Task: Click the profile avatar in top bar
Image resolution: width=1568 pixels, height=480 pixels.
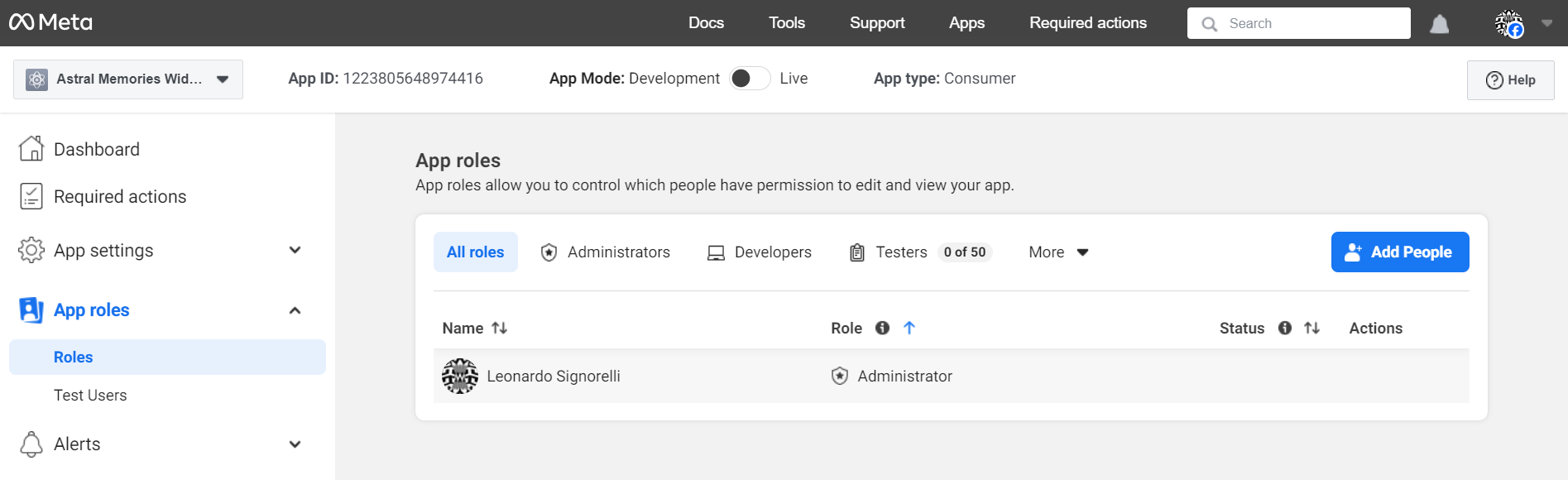Action: point(1508,24)
